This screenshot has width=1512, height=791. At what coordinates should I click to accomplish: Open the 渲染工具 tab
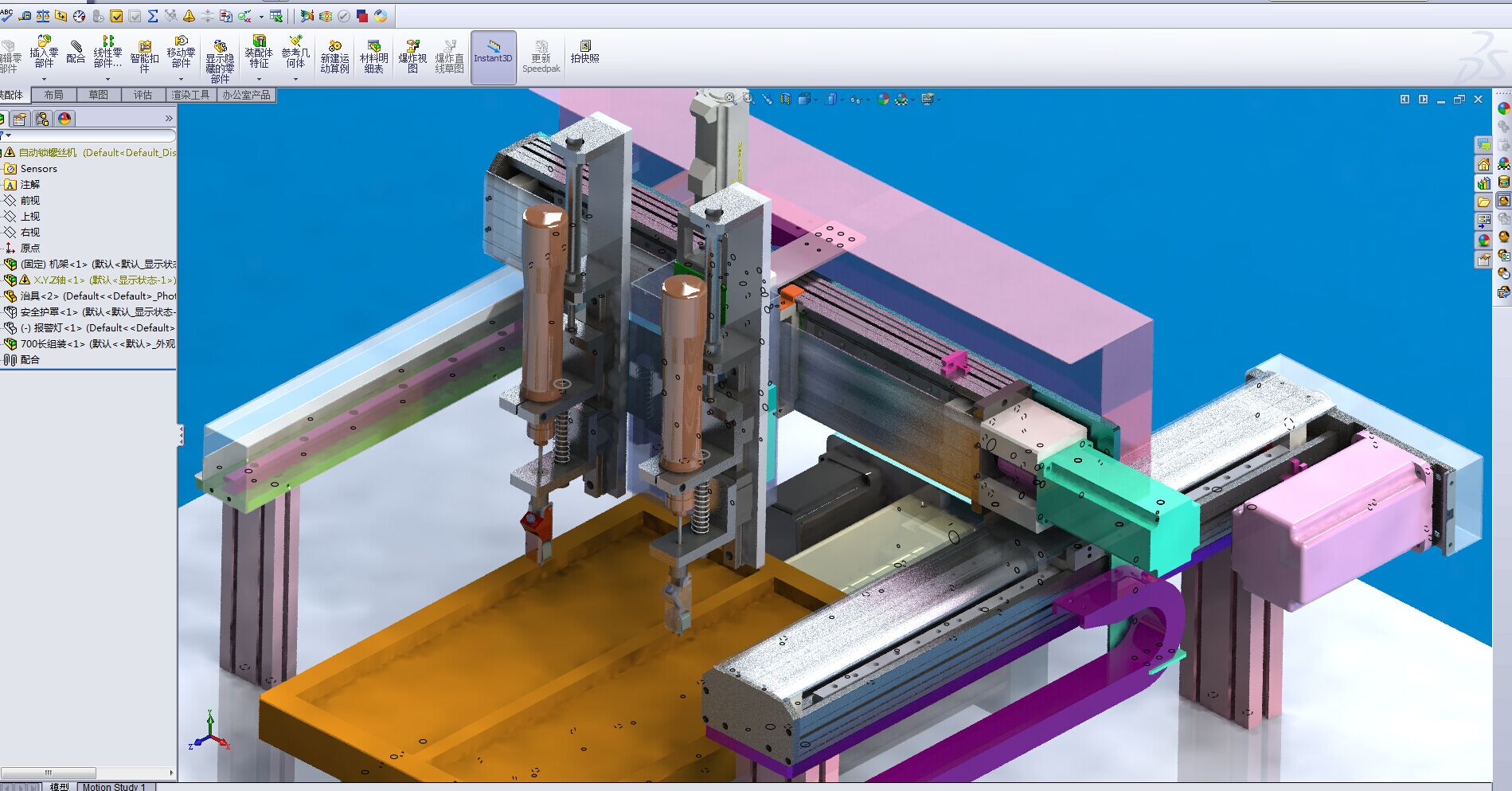tap(190, 95)
